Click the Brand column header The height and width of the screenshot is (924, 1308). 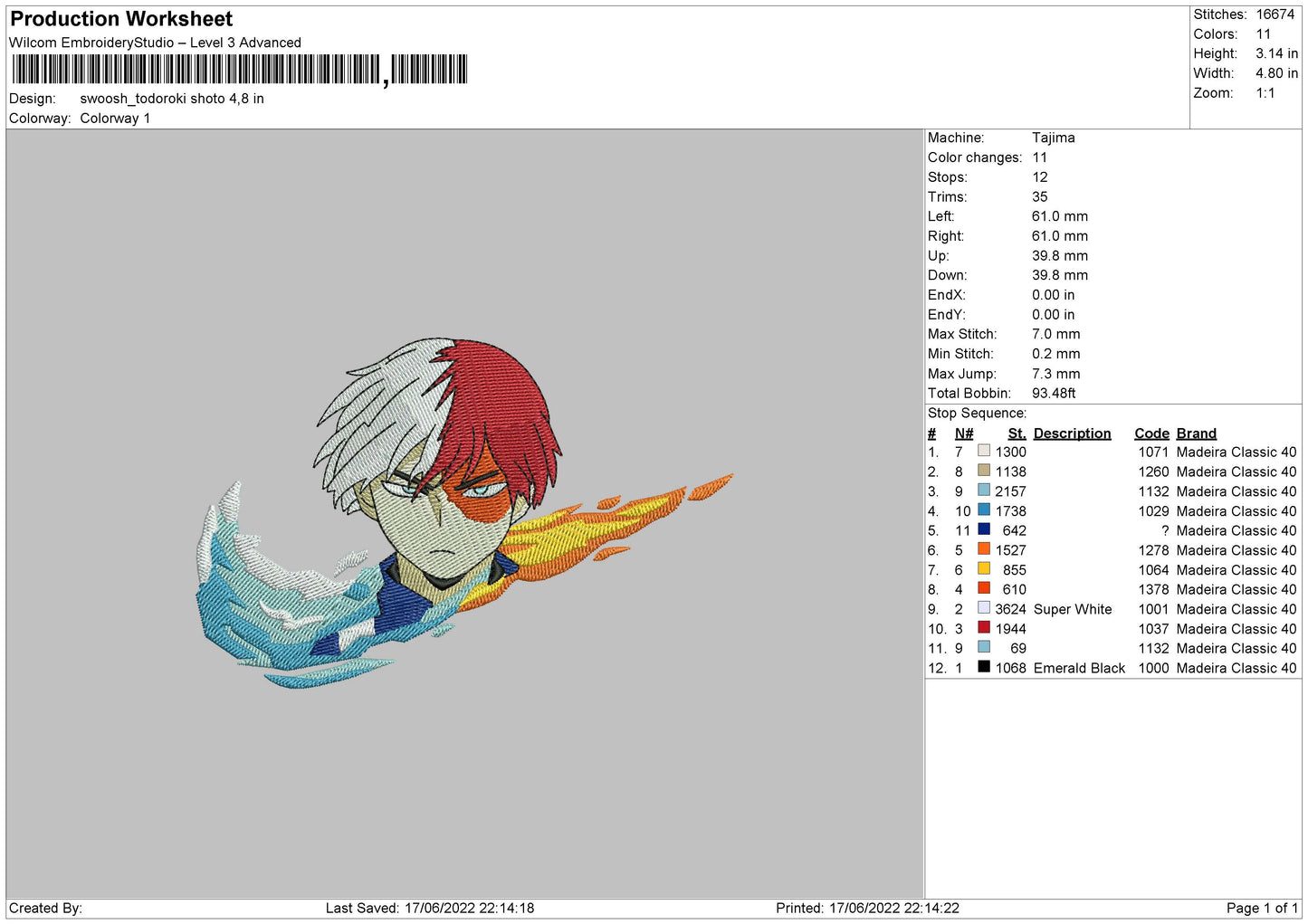[1196, 433]
